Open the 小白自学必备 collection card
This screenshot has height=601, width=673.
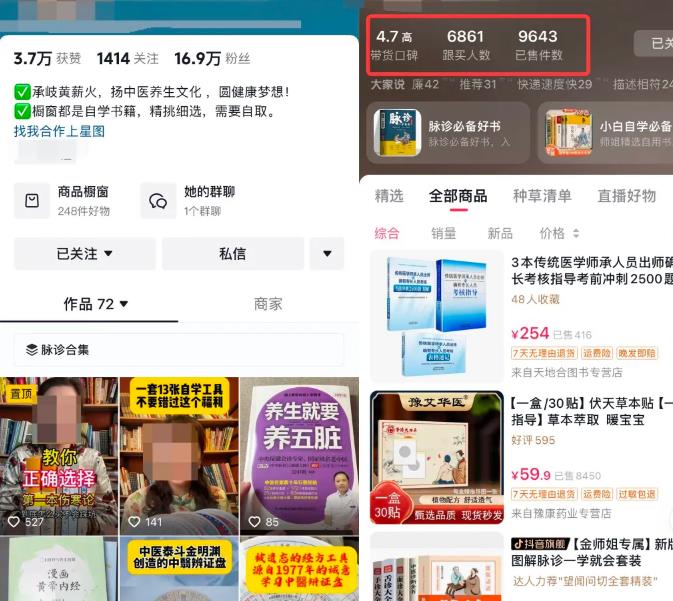[605, 133]
